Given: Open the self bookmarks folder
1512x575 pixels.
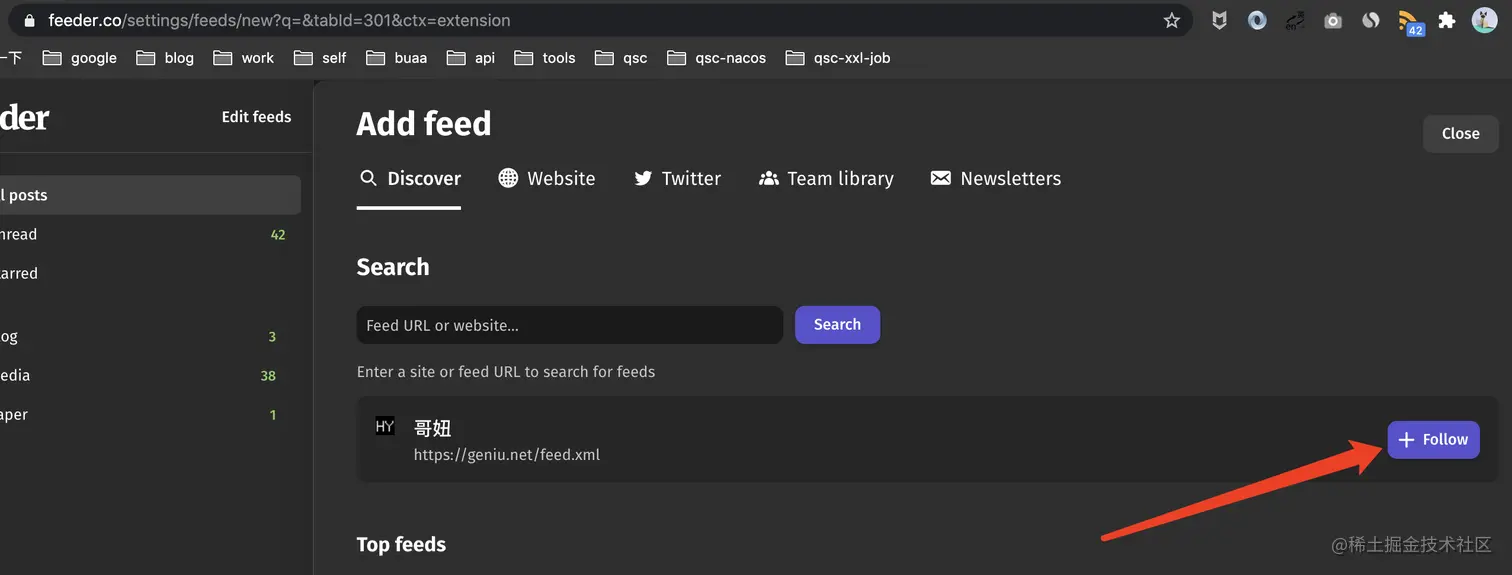Looking at the screenshot, I should [320, 58].
